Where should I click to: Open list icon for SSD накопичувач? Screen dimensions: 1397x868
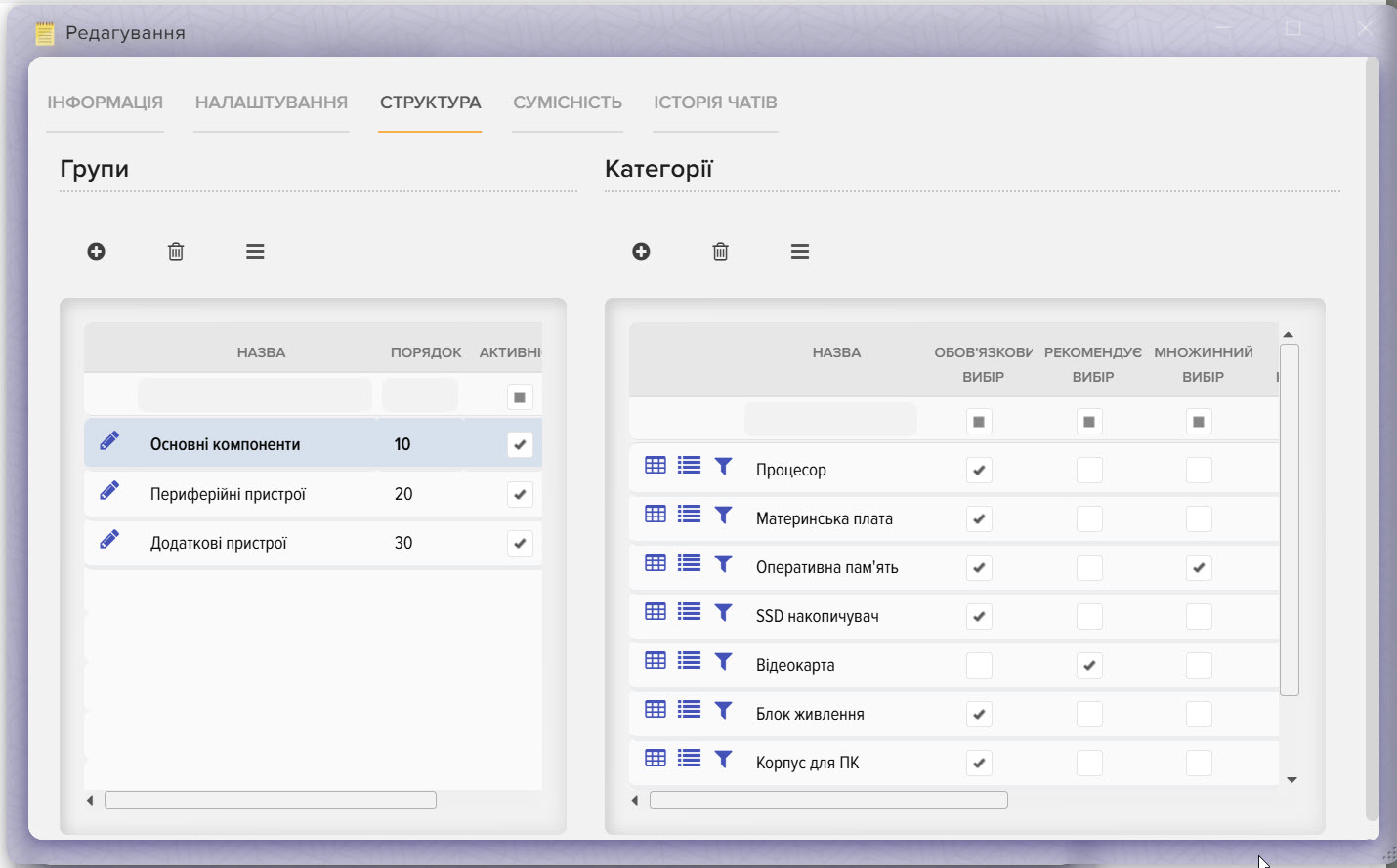690,612
